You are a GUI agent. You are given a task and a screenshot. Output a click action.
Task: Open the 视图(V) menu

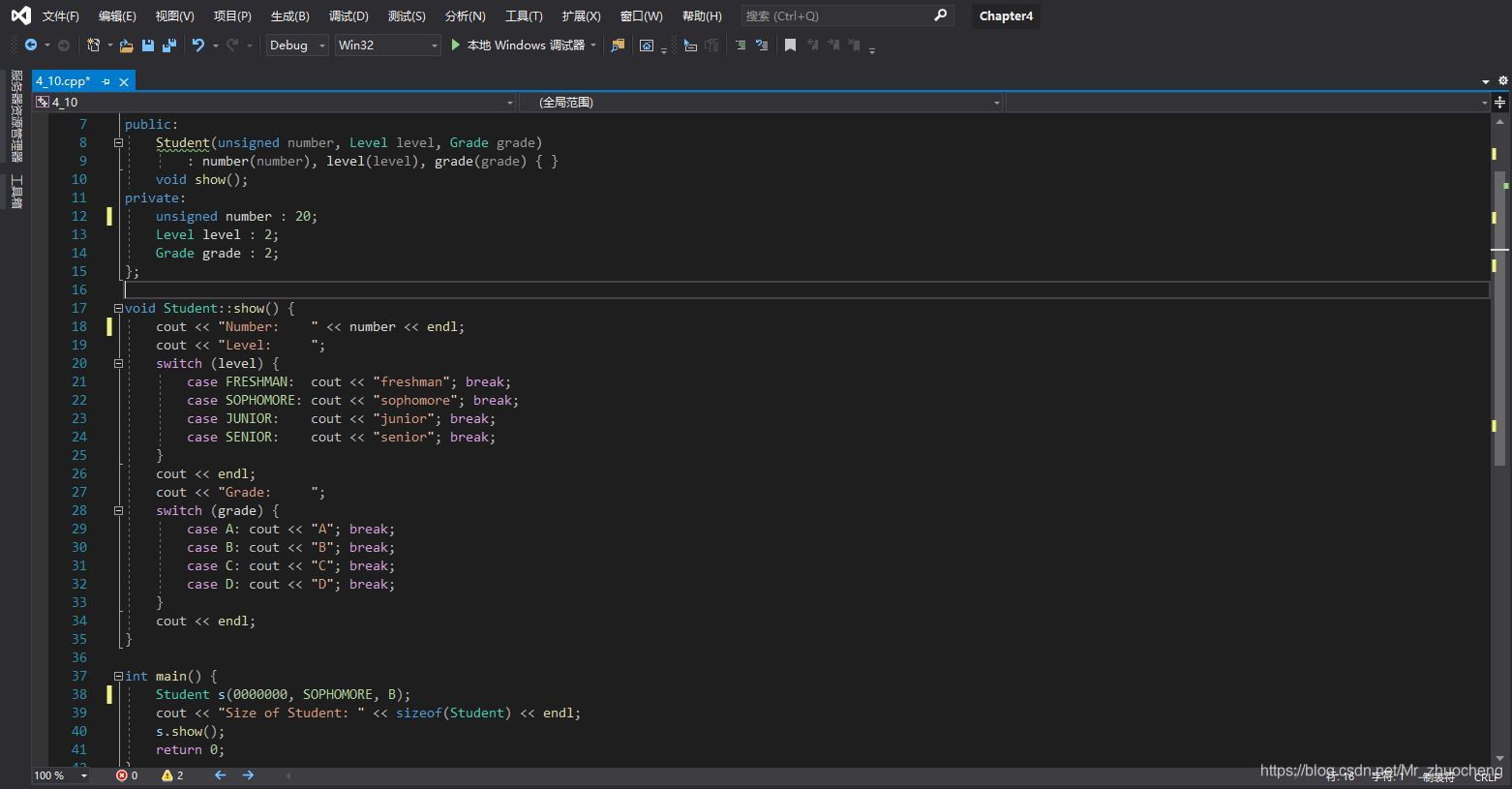pyautogui.click(x=174, y=15)
